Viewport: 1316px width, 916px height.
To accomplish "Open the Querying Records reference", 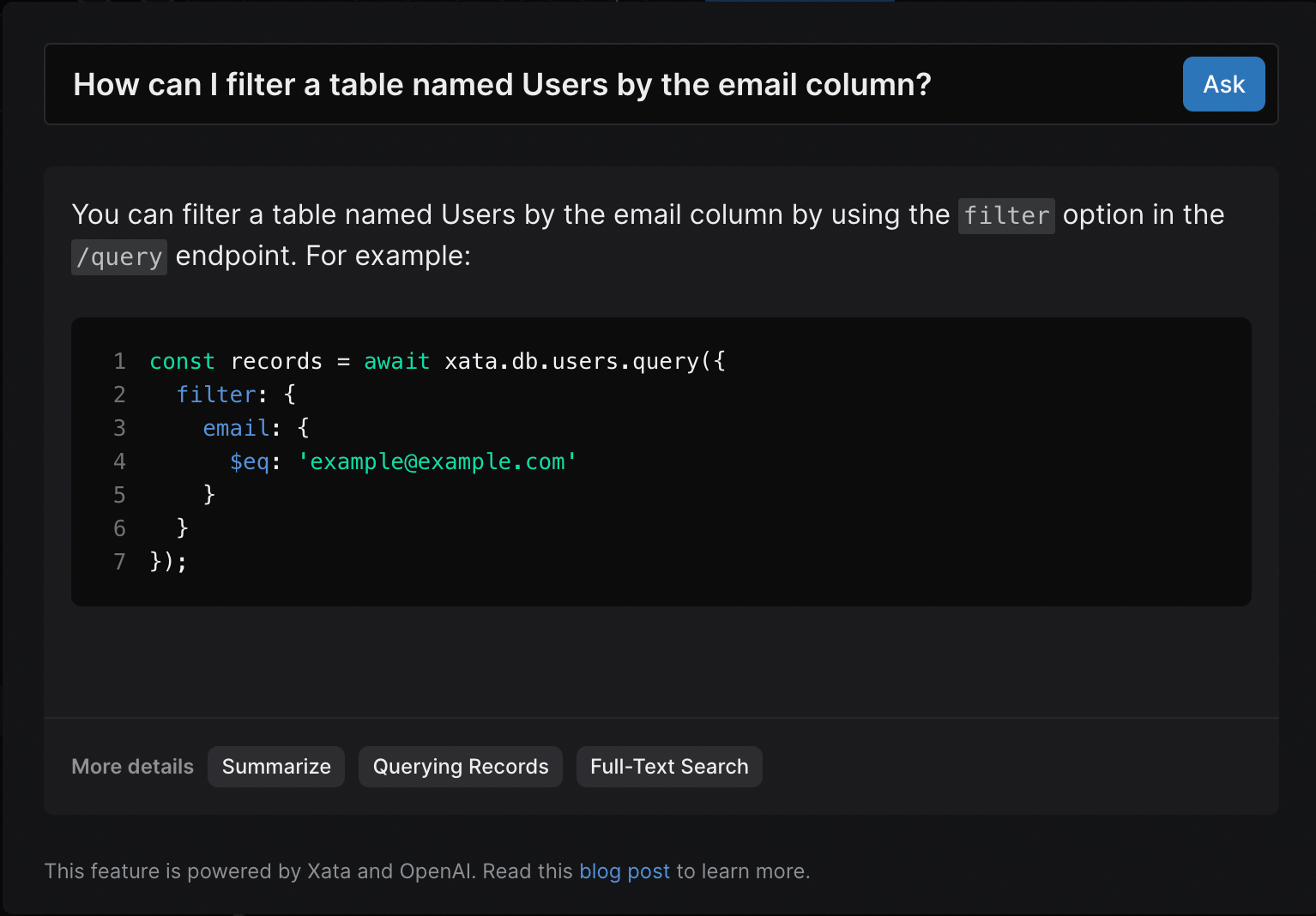I will tap(460, 767).
